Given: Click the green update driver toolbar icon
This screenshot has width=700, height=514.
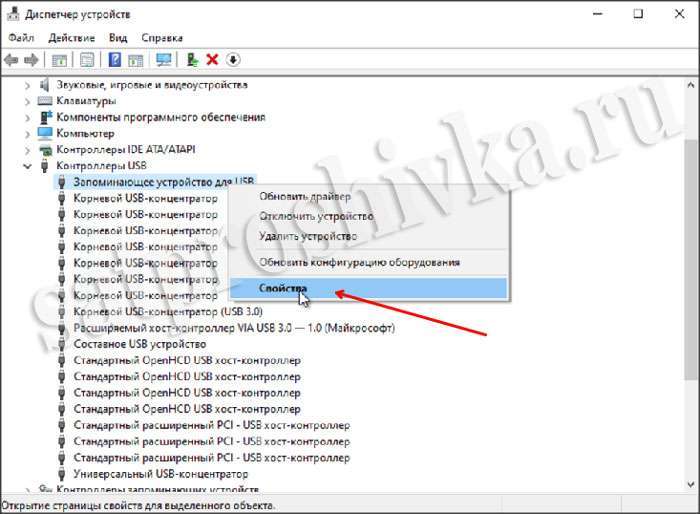Looking at the screenshot, I should pyautogui.click(x=192, y=60).
